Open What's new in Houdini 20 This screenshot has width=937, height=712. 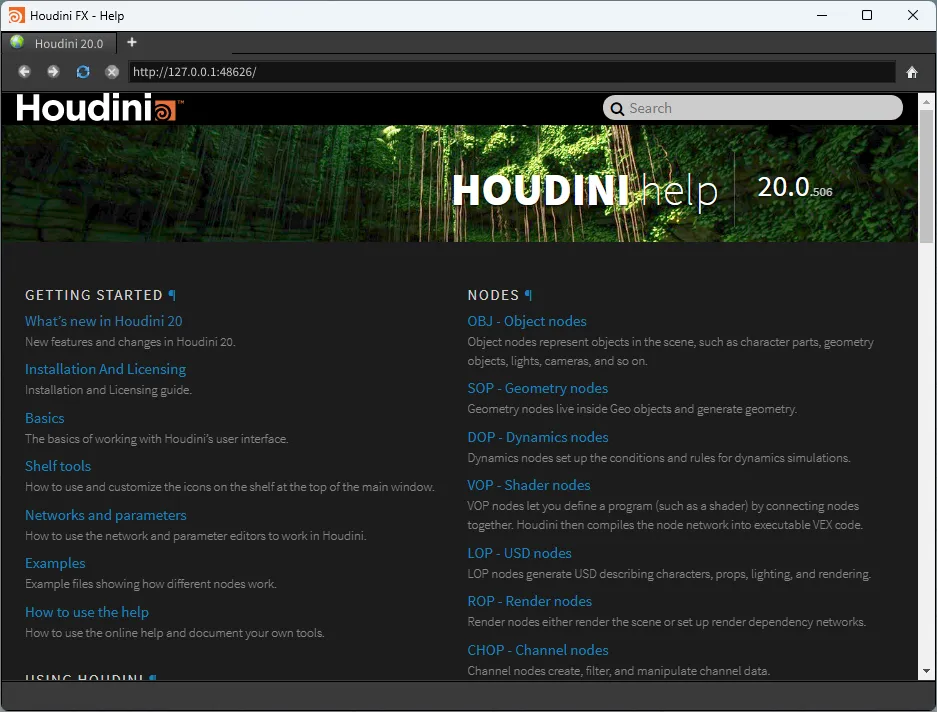[x=103, y=321]
